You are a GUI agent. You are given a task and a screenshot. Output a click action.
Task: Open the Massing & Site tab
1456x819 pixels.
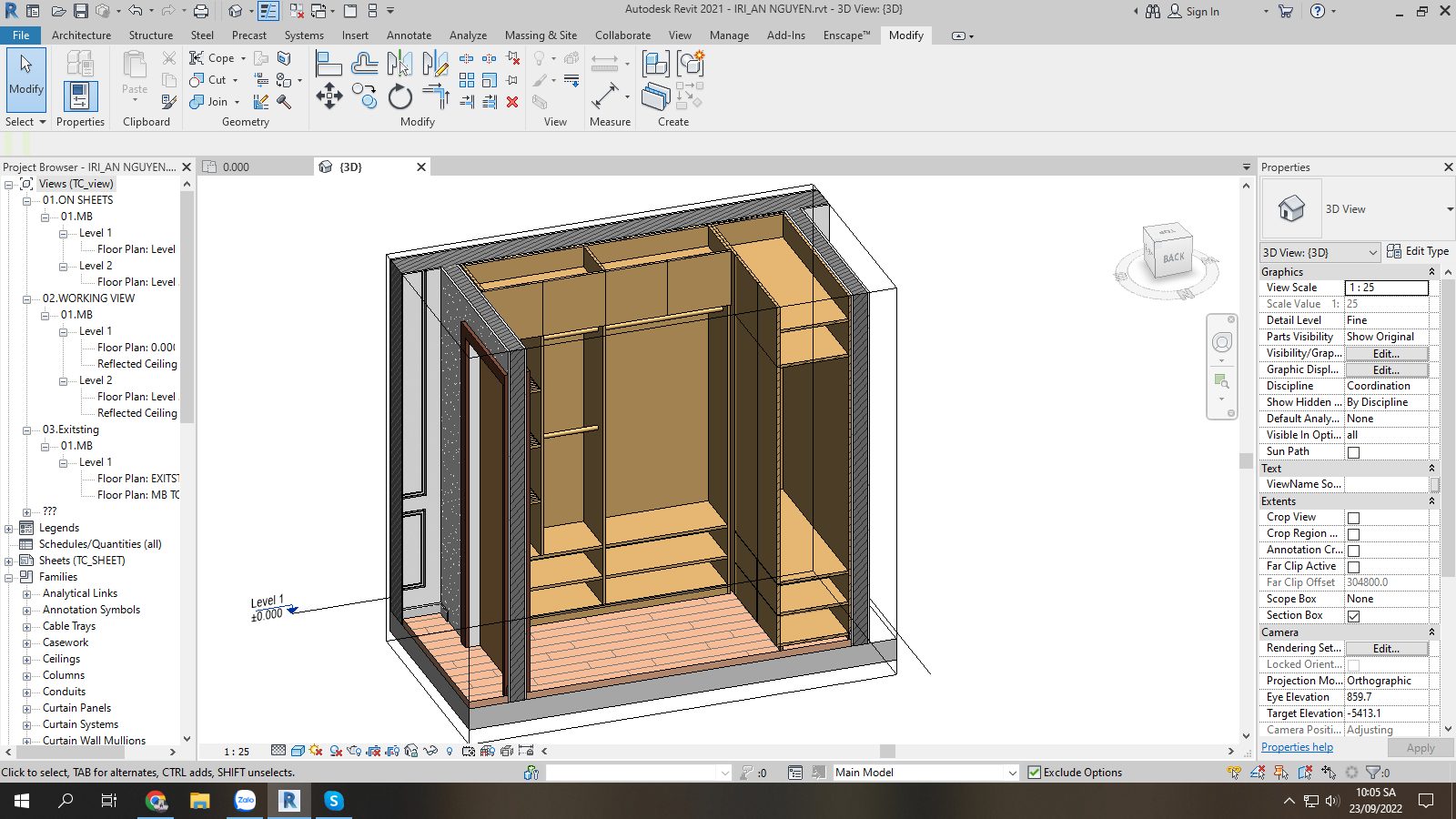[541, 35]
